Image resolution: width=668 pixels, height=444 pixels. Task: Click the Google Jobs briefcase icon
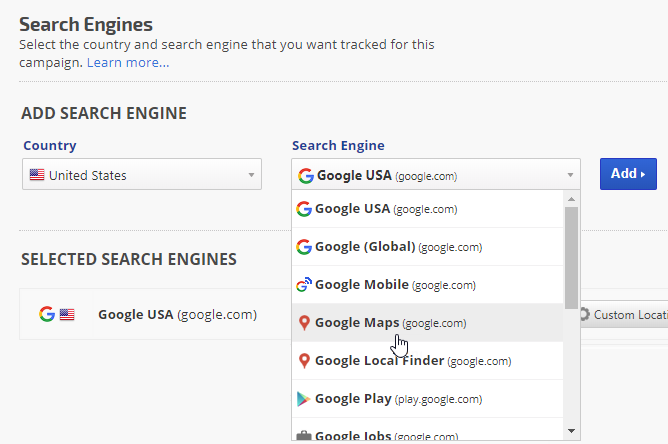[x=304, y=436]
